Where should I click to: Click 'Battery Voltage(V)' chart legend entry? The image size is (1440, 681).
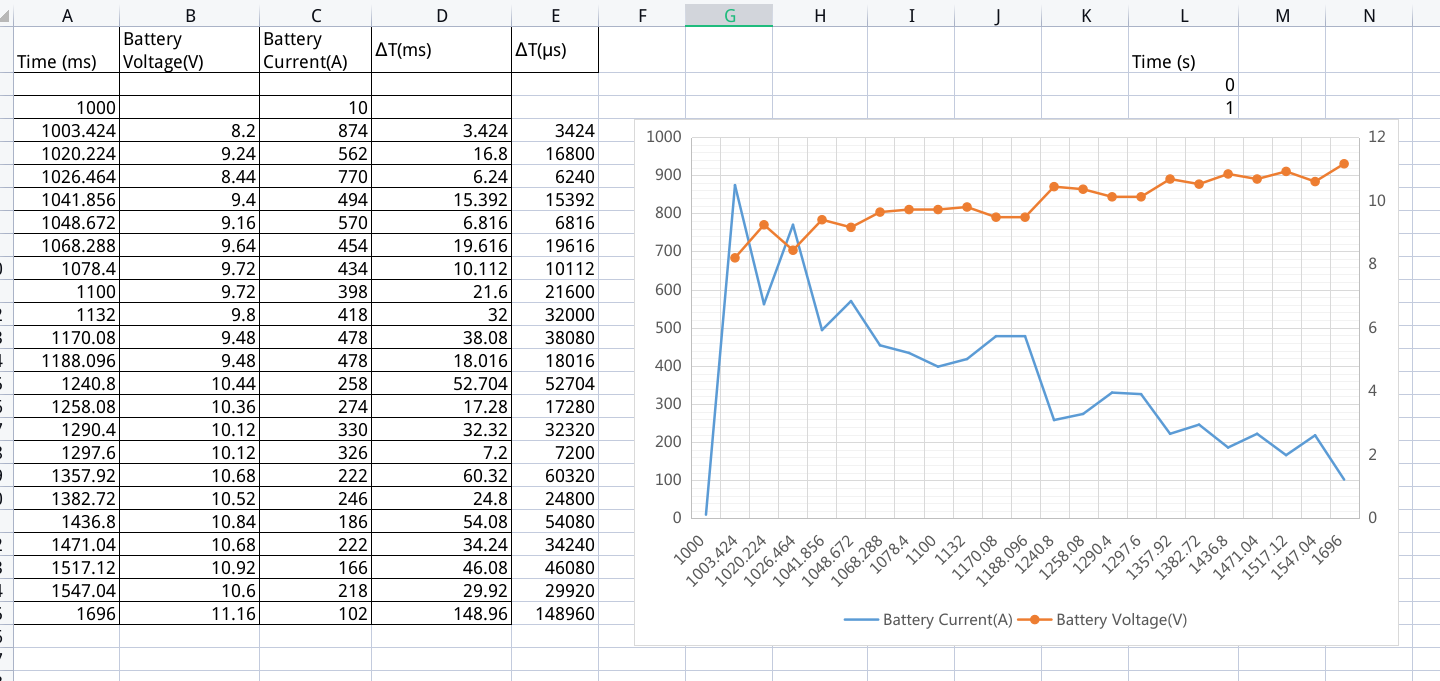click(1102, 620)
